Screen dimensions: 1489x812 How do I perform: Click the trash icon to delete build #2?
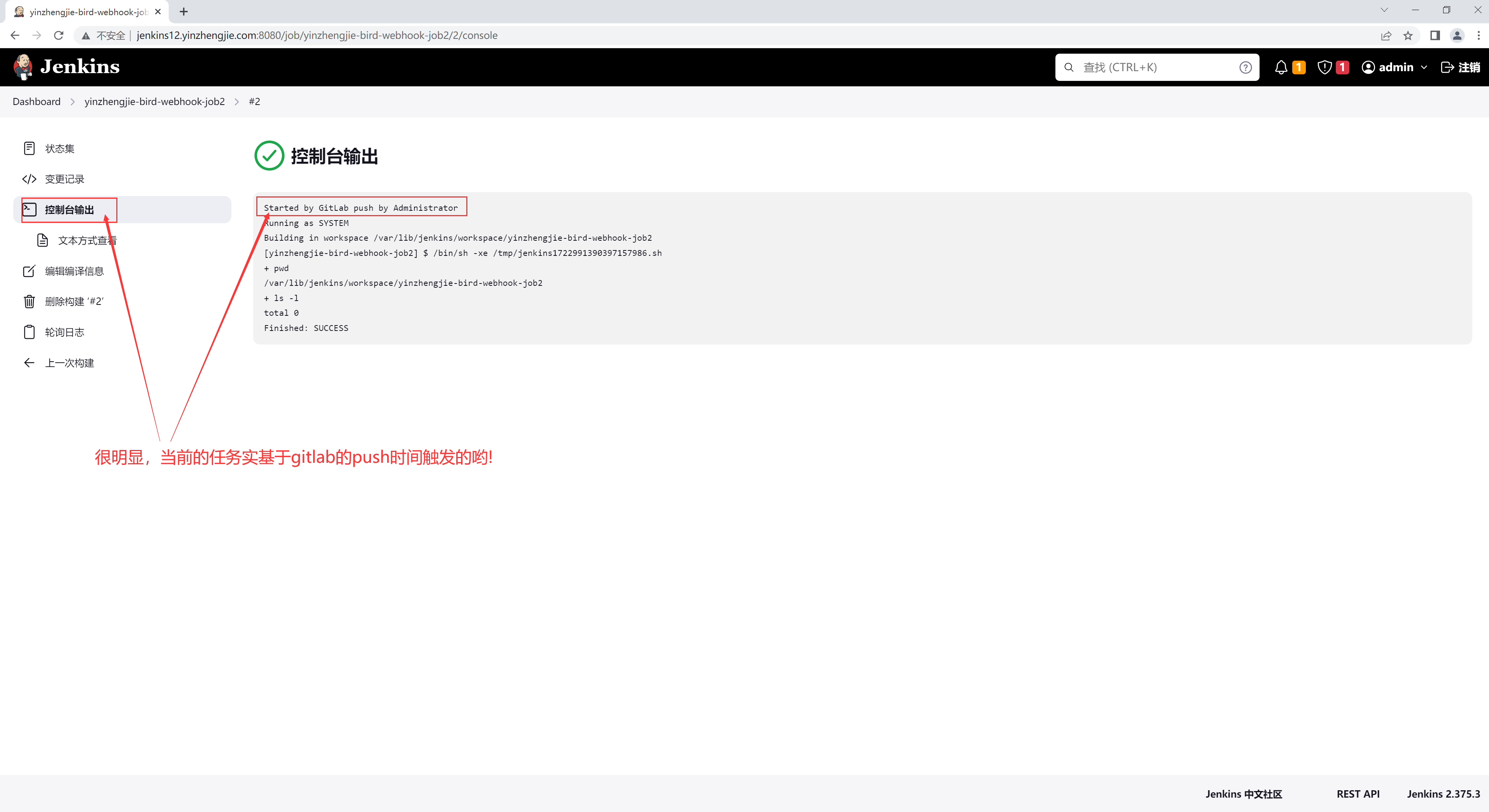(30, 302)
